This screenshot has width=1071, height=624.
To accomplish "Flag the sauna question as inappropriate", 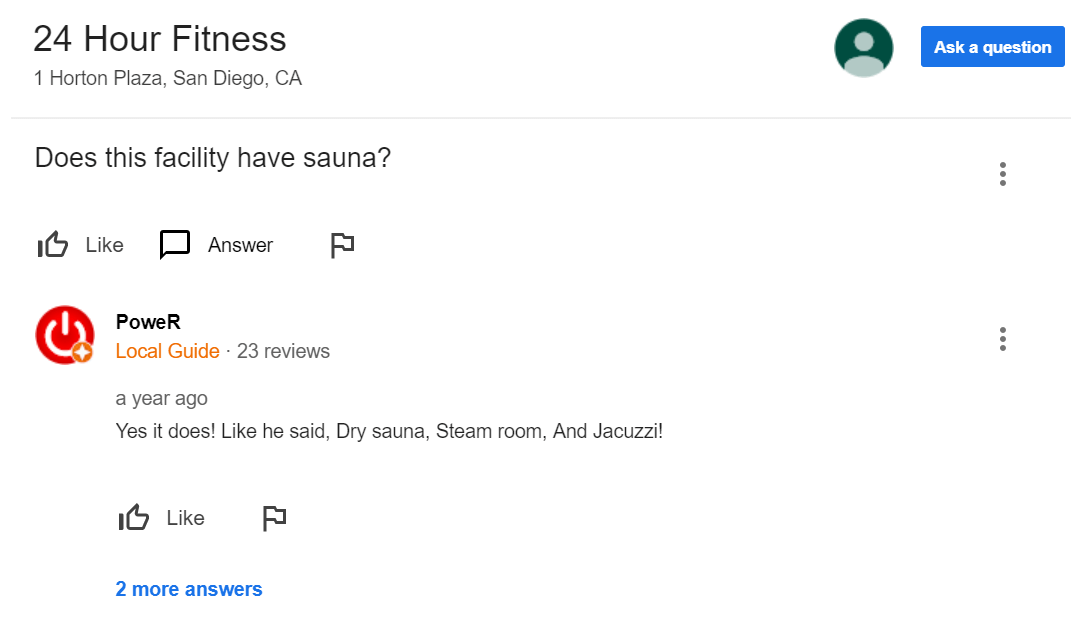I will 342,245.
